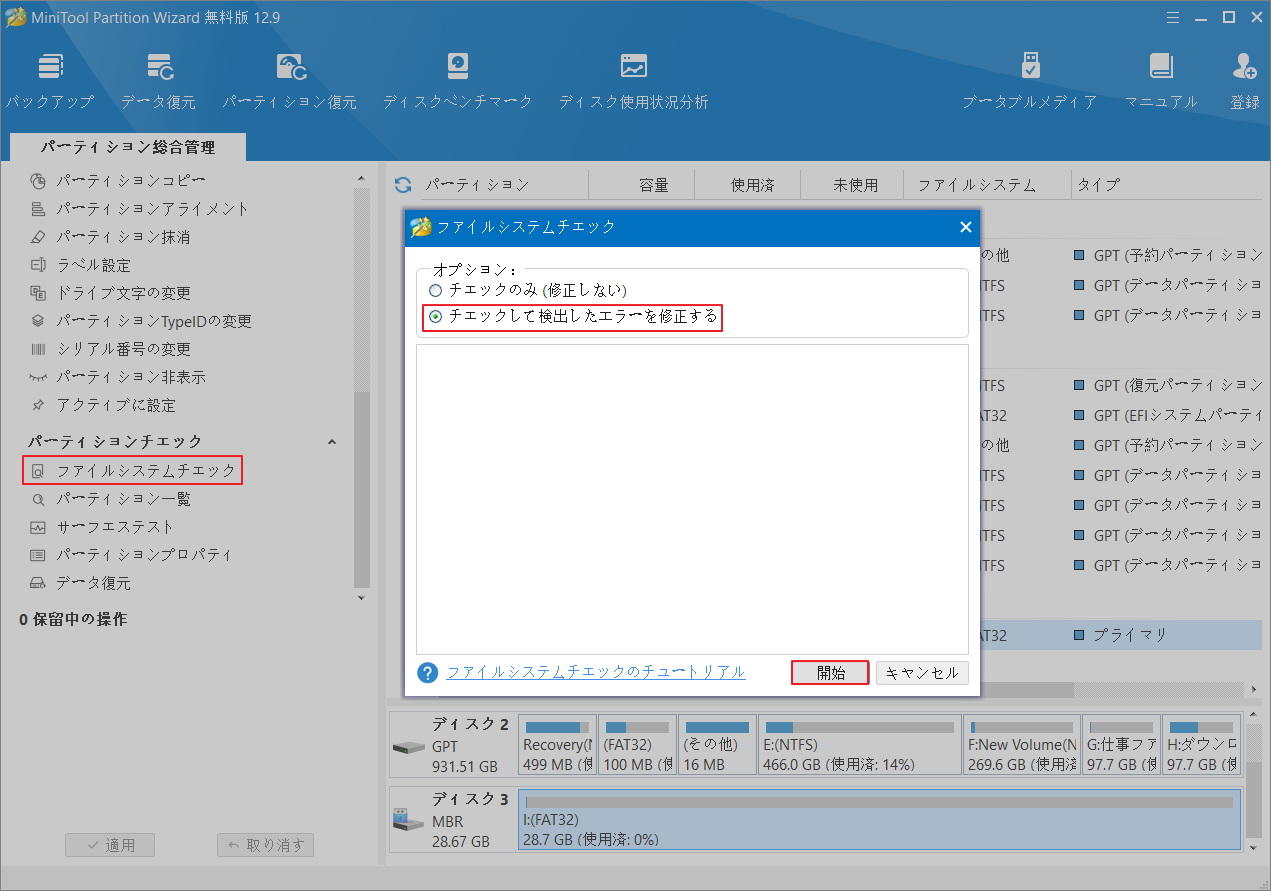Click 開始 to begin file system check

[830, 673]
